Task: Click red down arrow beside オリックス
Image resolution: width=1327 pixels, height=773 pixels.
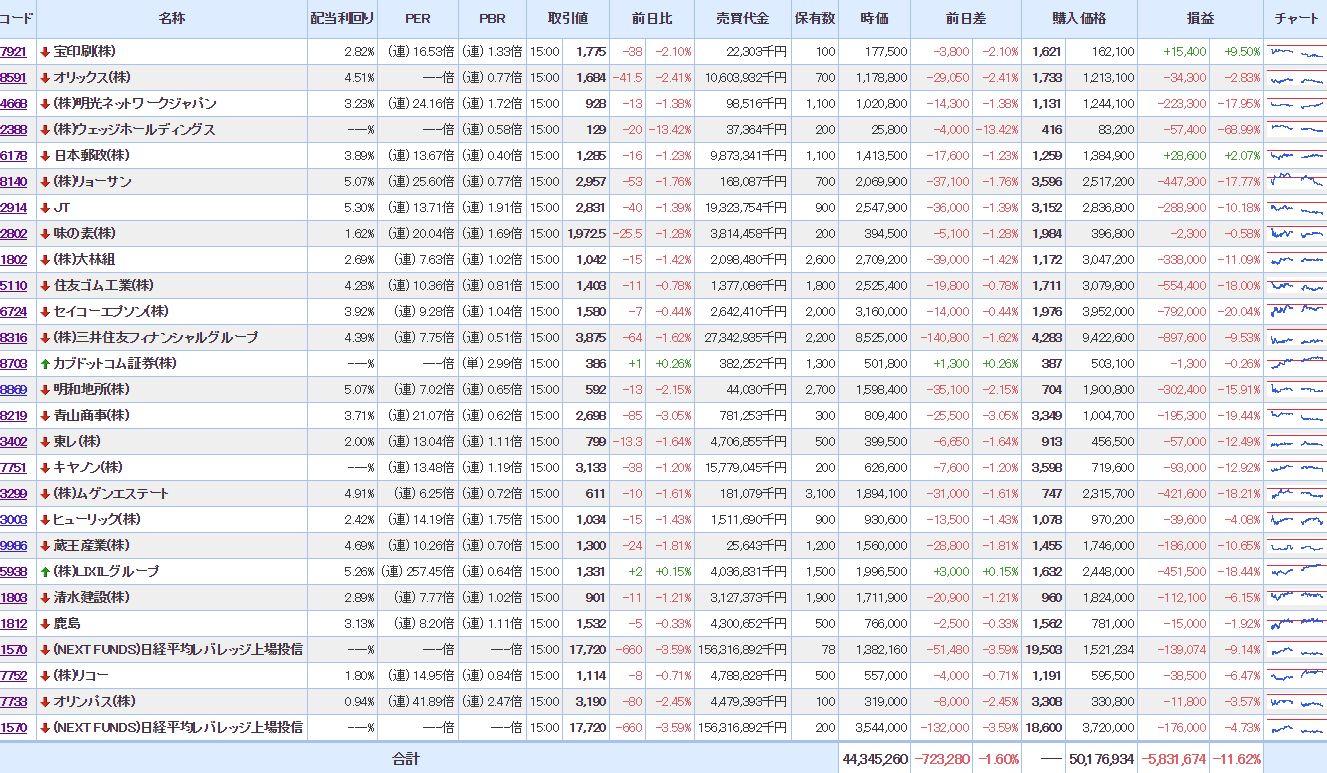Action: (45, 77)
